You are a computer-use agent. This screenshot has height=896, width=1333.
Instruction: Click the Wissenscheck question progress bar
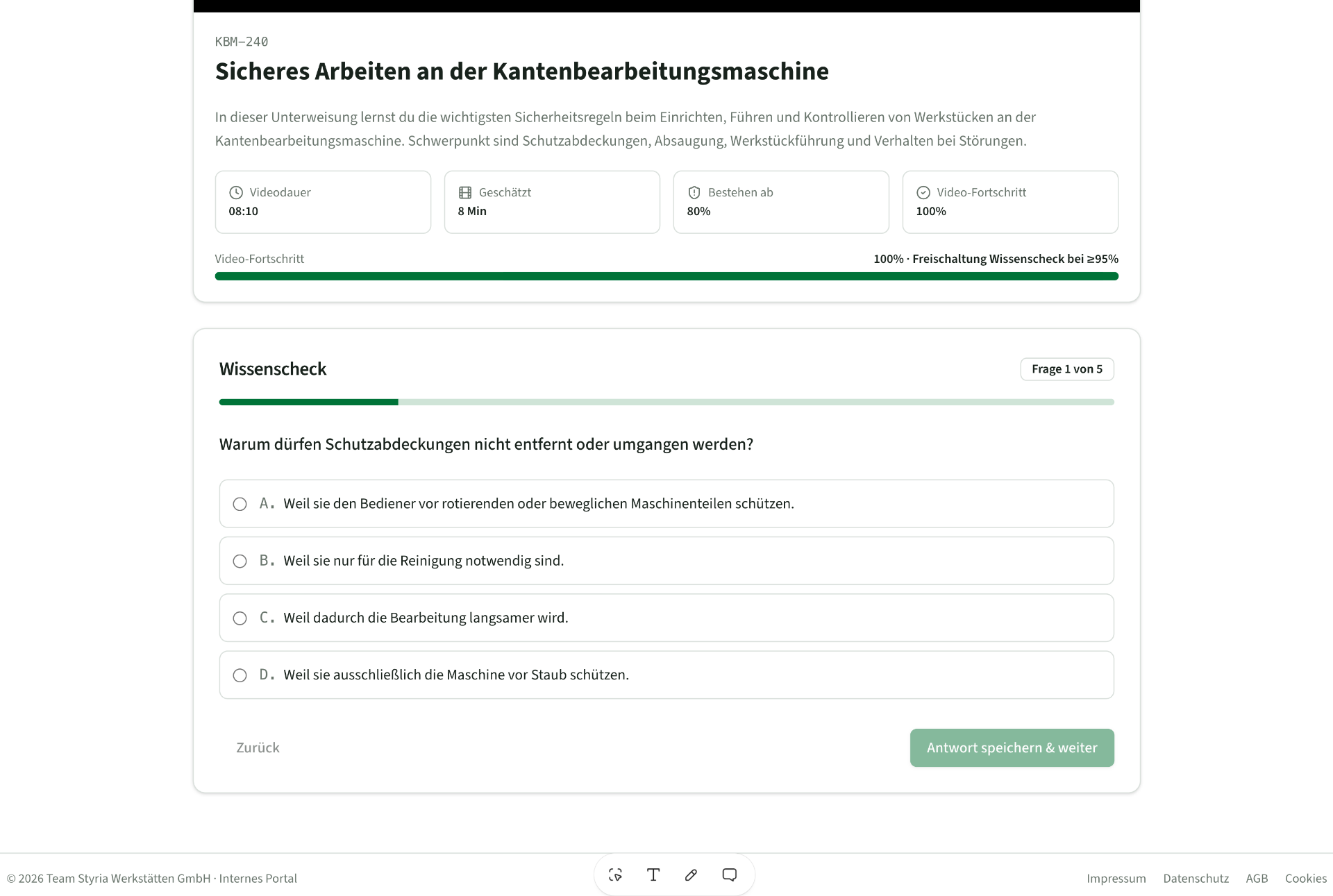[666, 402]
